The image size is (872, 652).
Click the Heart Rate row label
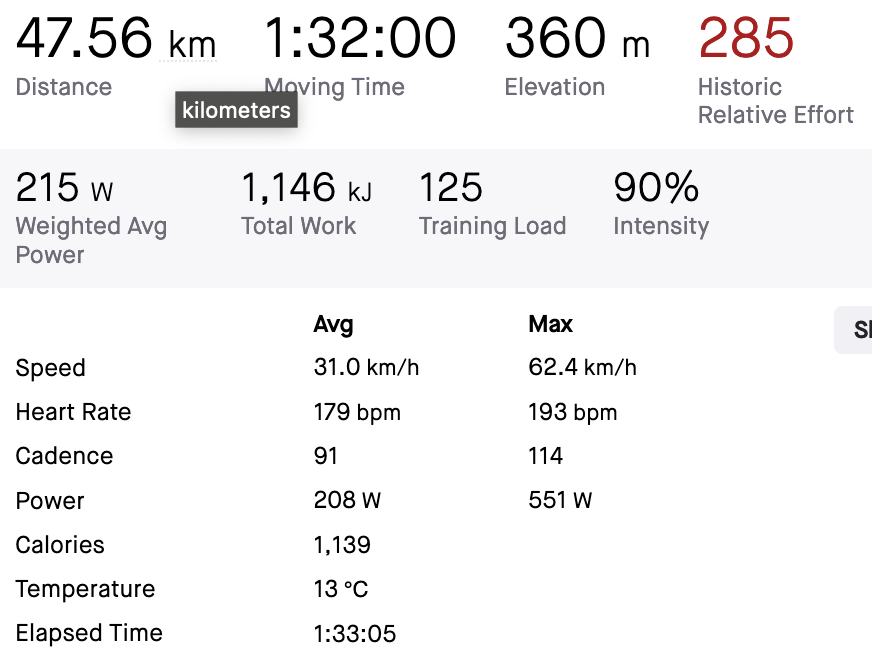pyautogui.click(x=73, y=412)
